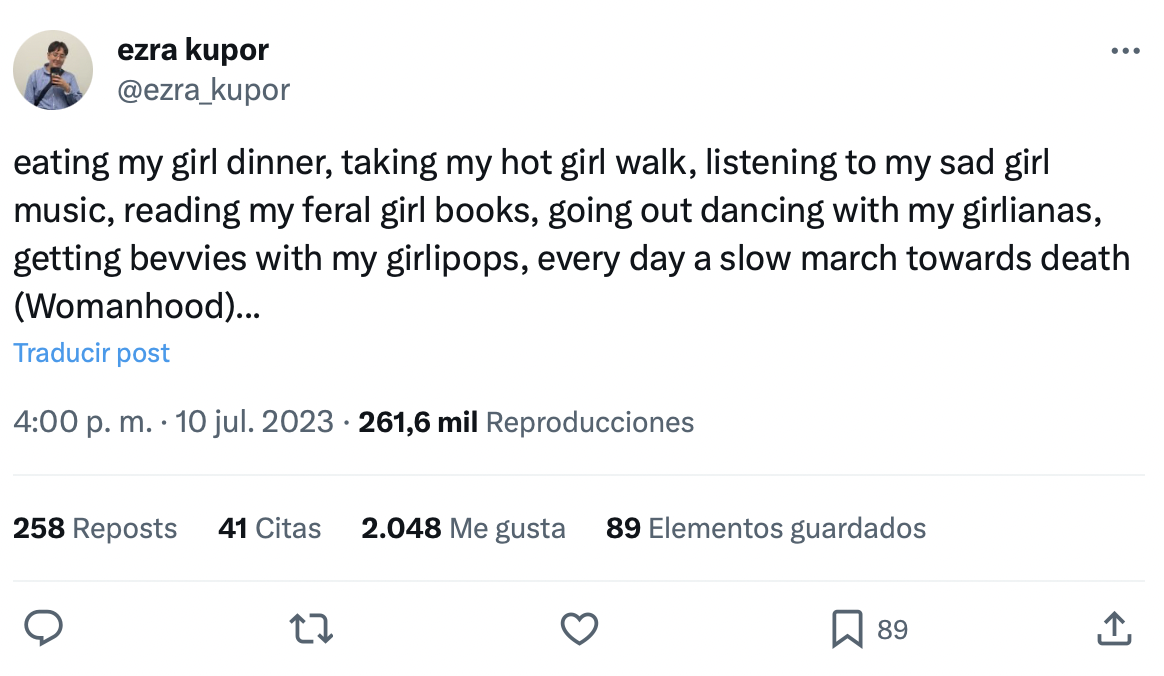Click the reply speech bubble icon
The image size is (1164, 676).
tap(43, 629)
